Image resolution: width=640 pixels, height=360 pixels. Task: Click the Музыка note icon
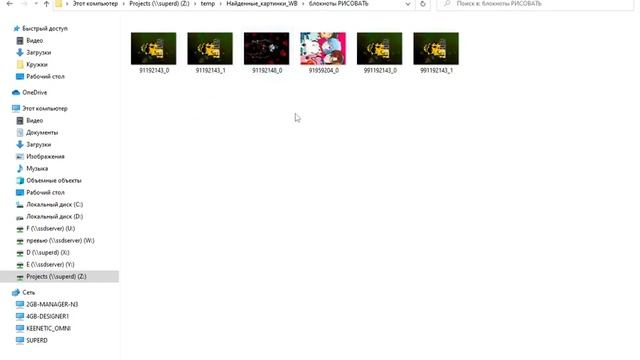pyautogui.click(x=20, y=169)
